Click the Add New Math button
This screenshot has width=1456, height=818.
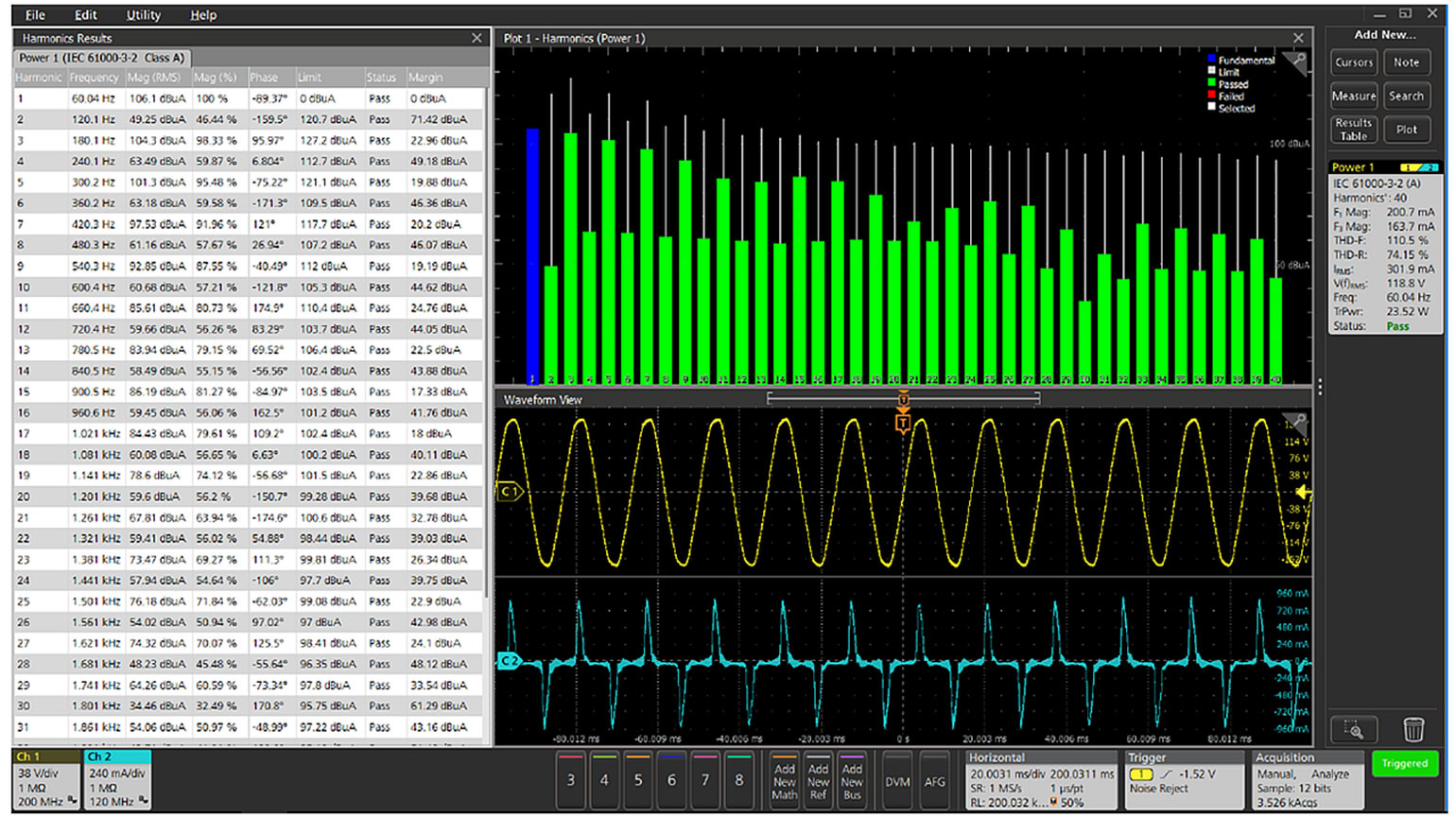pyautogui.click(x=784, y=781)
